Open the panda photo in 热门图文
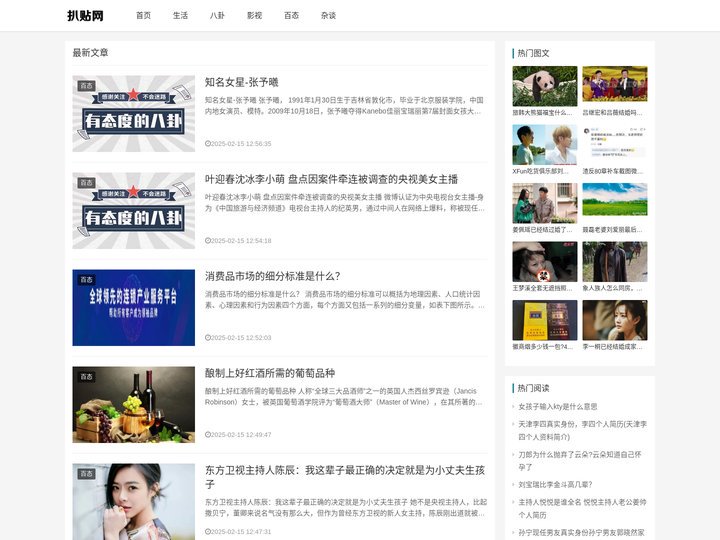This screenshot has height=540, width=720. 545,86
